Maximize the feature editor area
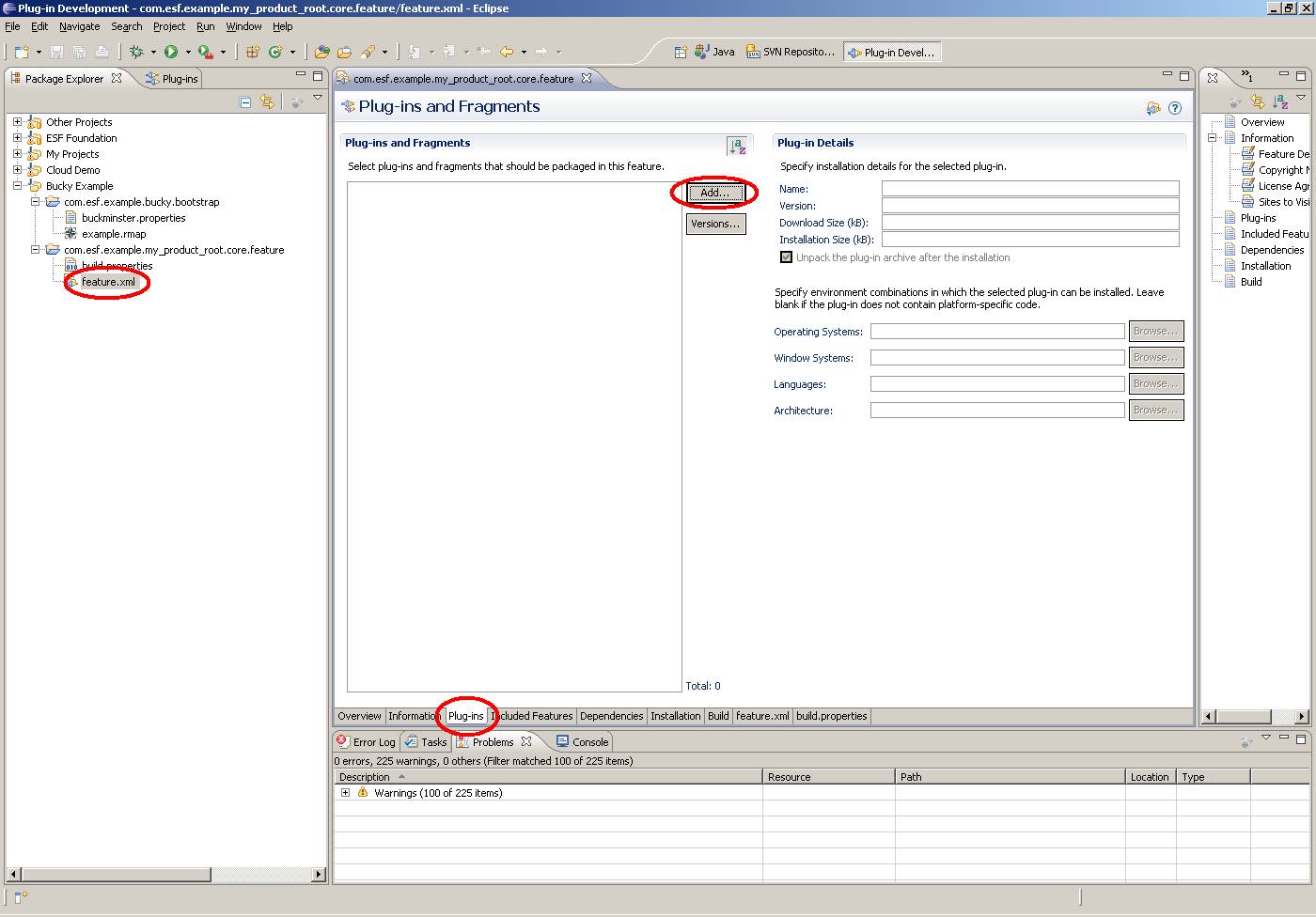The image size is (1316, 917). click(1184, 74)
